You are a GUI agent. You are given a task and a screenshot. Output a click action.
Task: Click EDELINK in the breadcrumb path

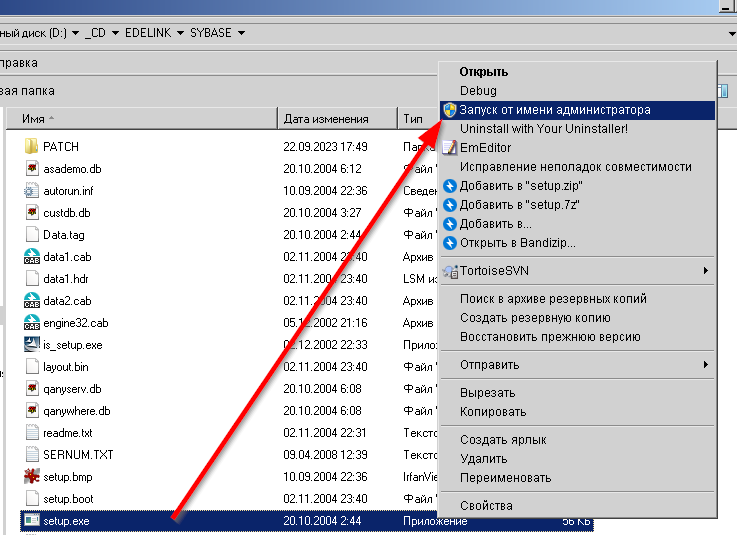tap(148, 33)
